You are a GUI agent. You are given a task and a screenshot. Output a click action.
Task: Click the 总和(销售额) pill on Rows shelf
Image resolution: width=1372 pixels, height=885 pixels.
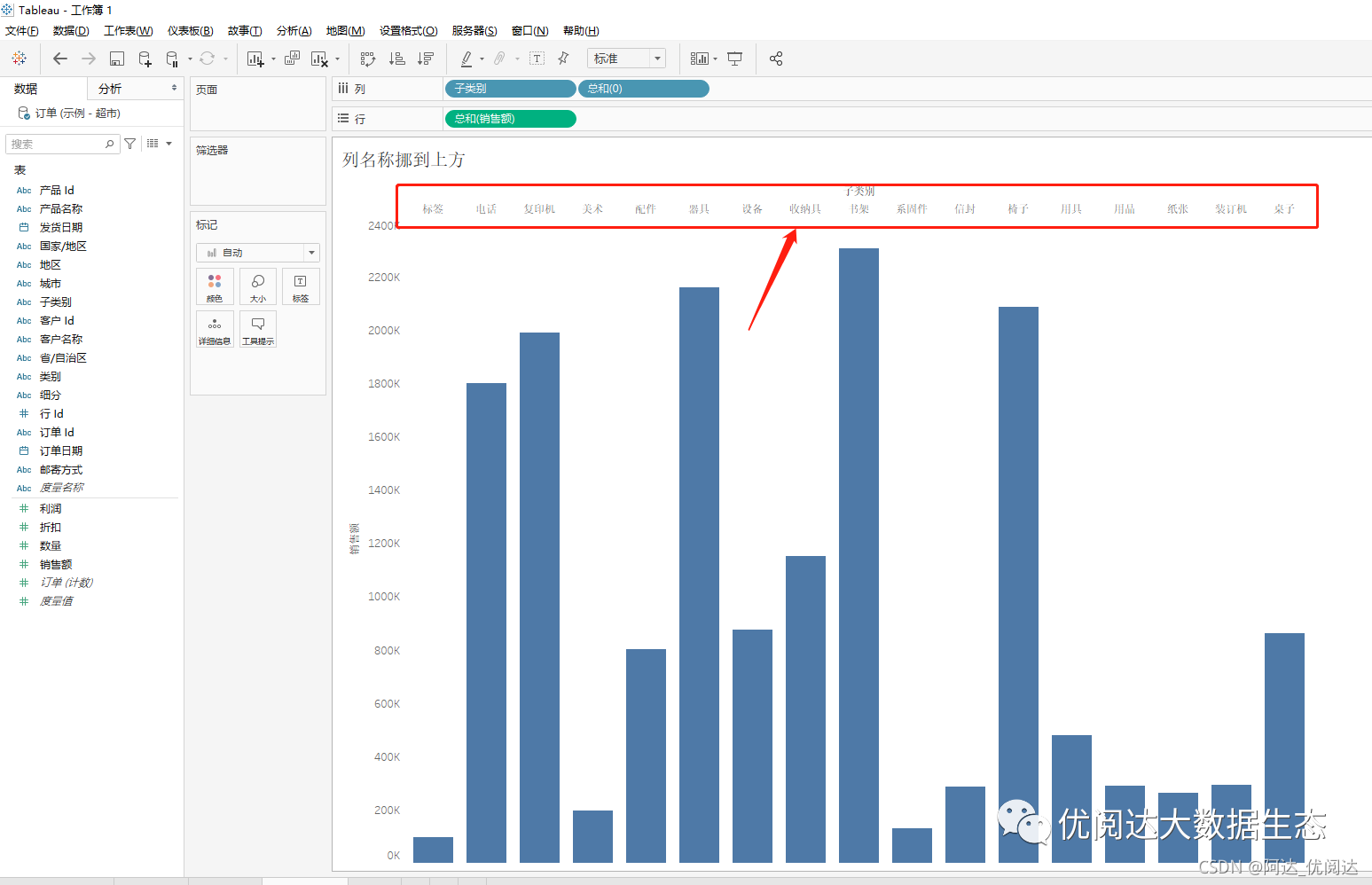pyautogui.click(x=510, y=119)
